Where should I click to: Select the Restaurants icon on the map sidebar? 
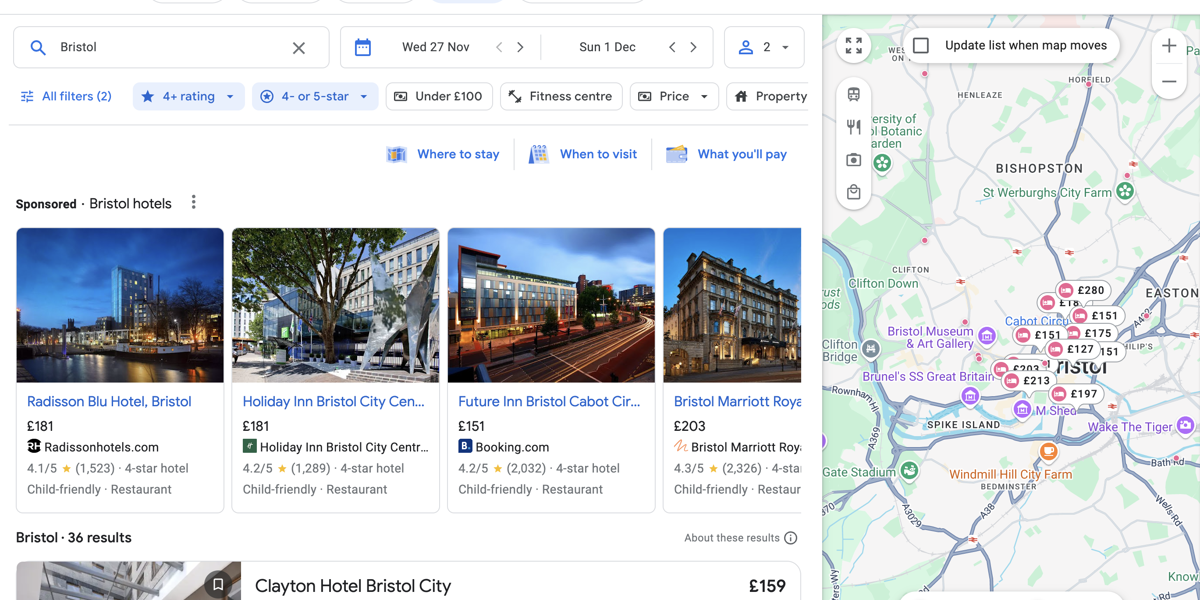[x=854, y=127]
